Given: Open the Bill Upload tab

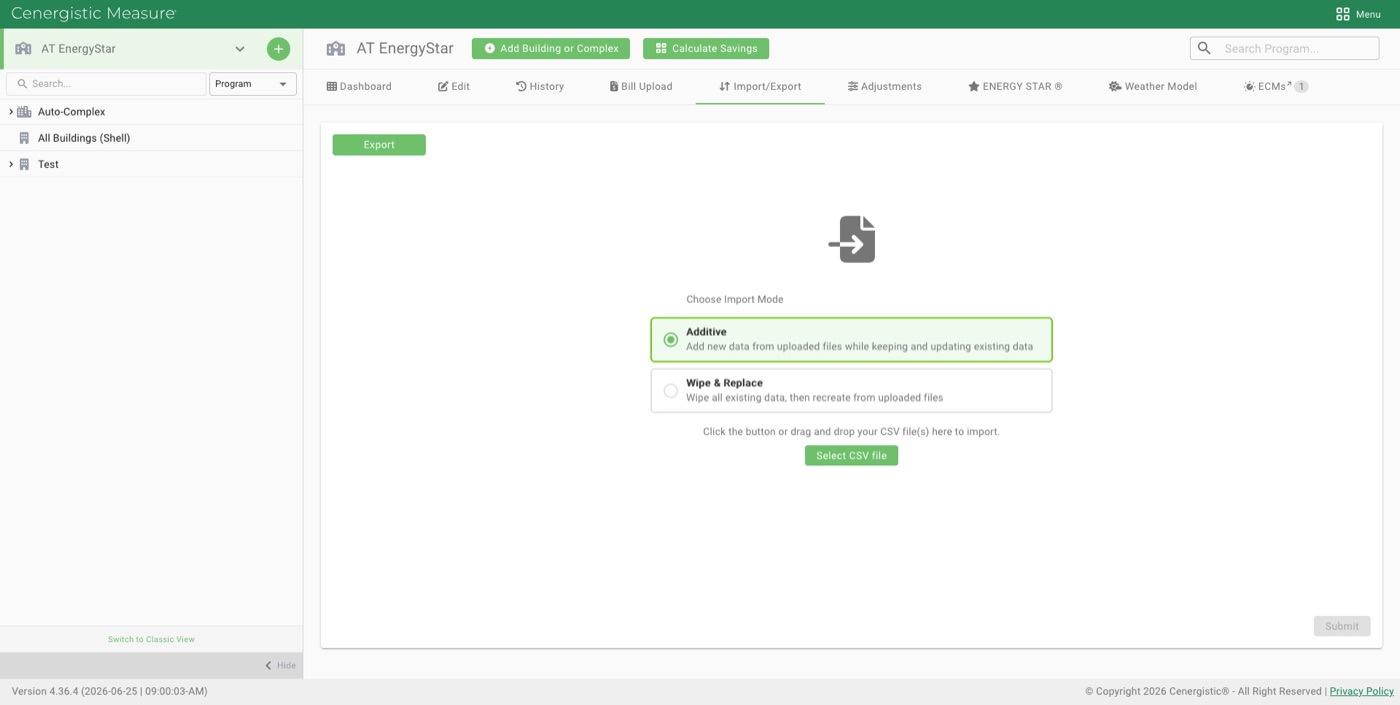Looking at the screenshot, I should (641, 86).
